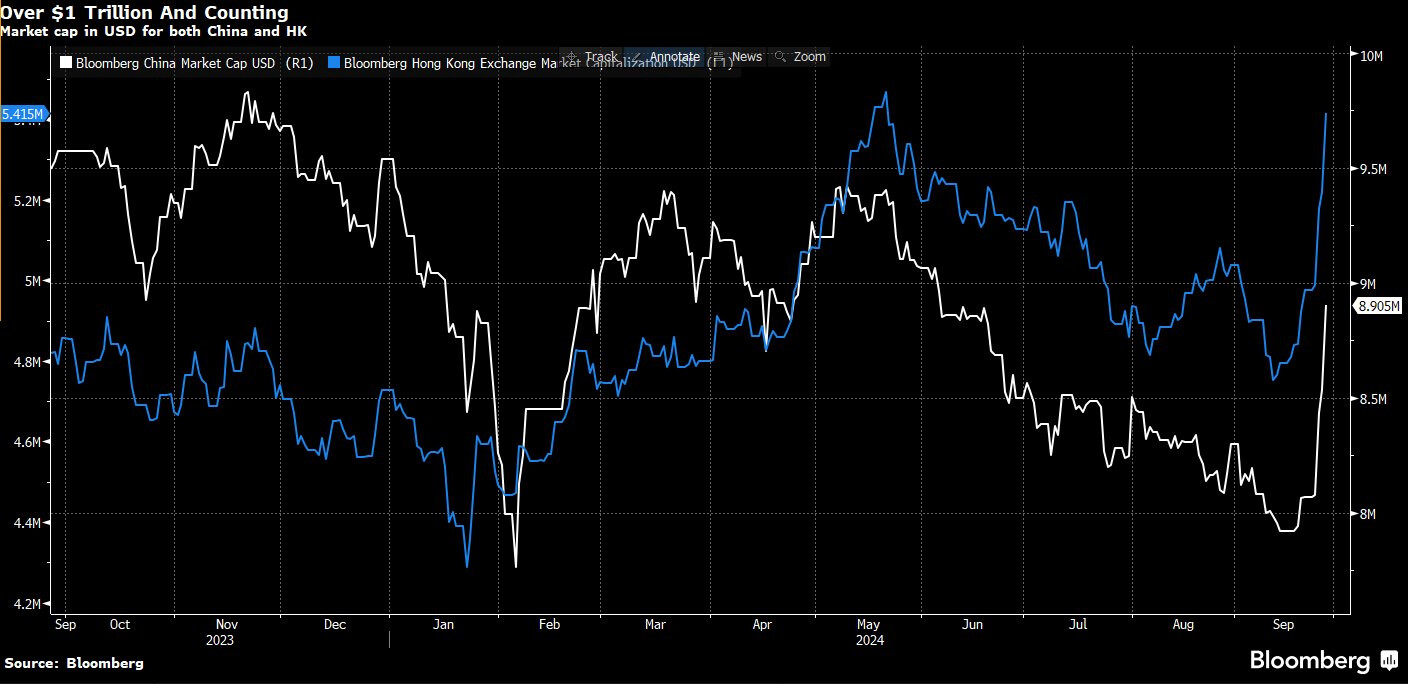Select the Zoom magnifier tool
The height and width of the screenshot is (684, 1408).
click(801, 57)
